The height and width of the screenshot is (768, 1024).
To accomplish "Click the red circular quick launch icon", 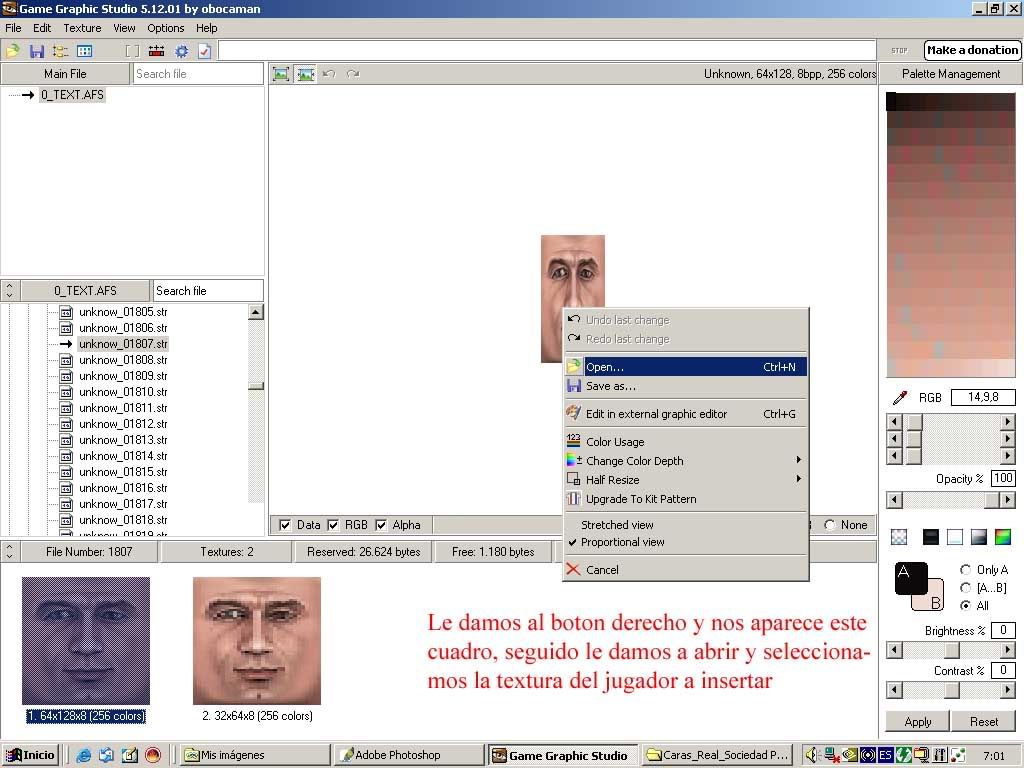I will [x=153, y=756].
